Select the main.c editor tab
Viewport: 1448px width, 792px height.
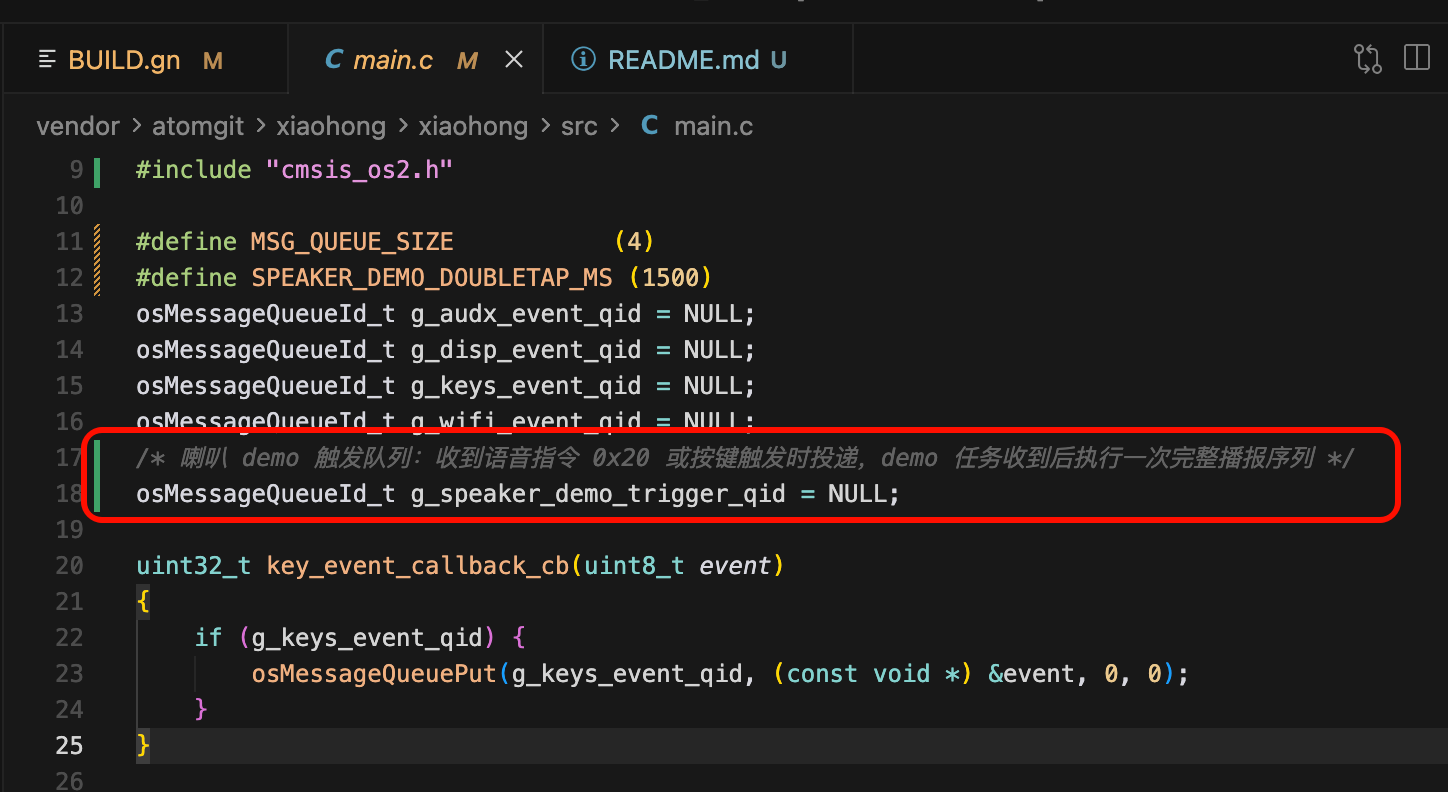[416, 60]
